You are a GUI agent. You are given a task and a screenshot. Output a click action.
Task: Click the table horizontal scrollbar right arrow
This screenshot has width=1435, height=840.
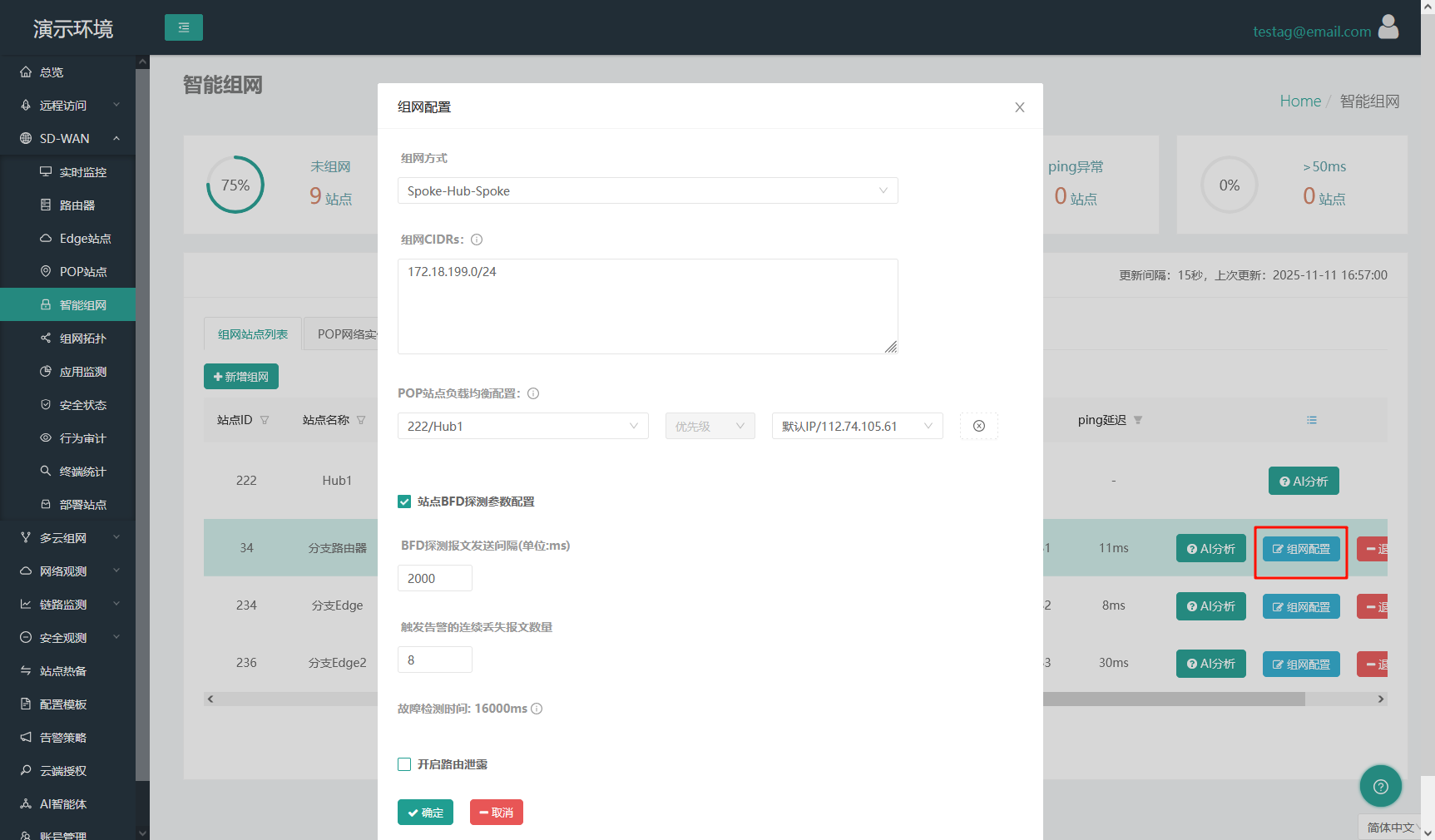point(1381,699)
